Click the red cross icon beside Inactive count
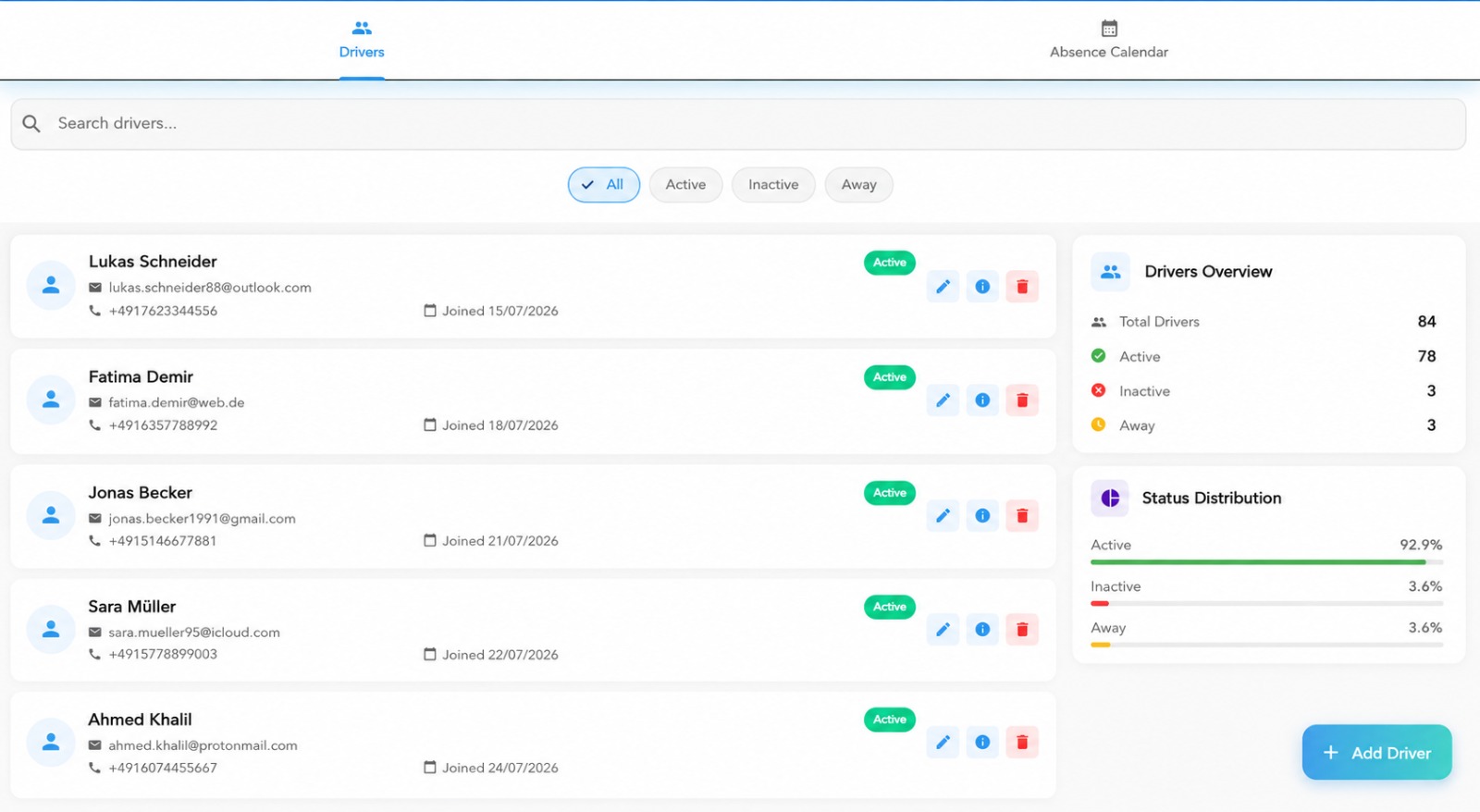The height and width of the screenshot is (812, 1480). [x=1098, y=390]
